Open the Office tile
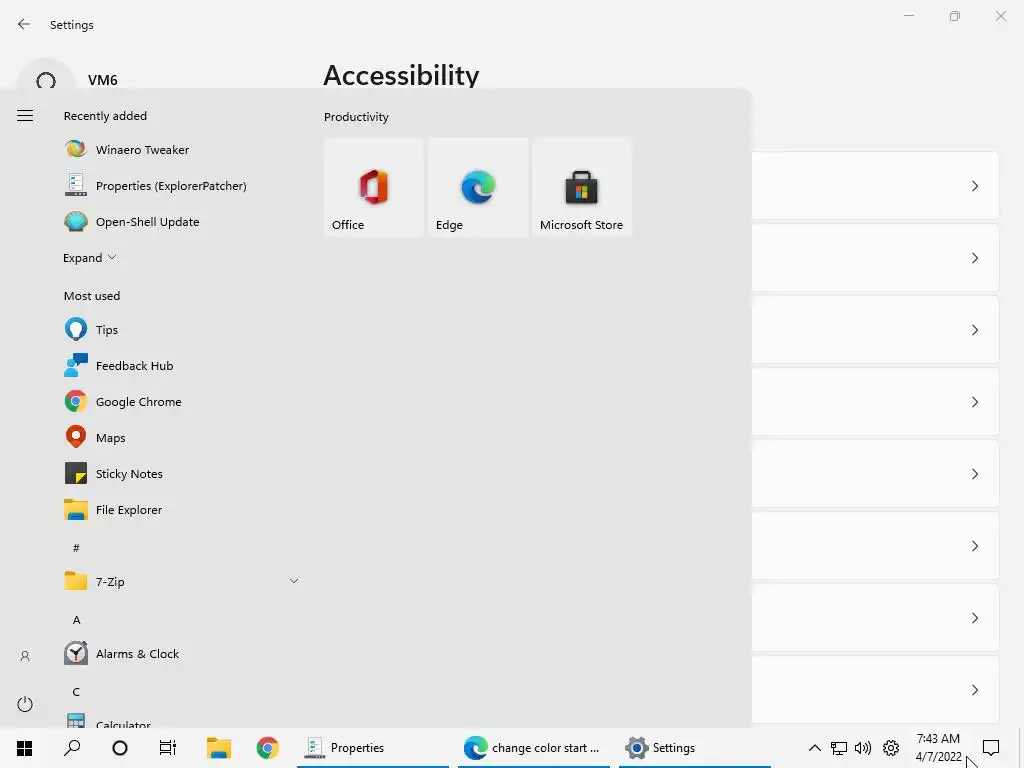This screenshot has width=1024, height=768. (x=374, y=187)
